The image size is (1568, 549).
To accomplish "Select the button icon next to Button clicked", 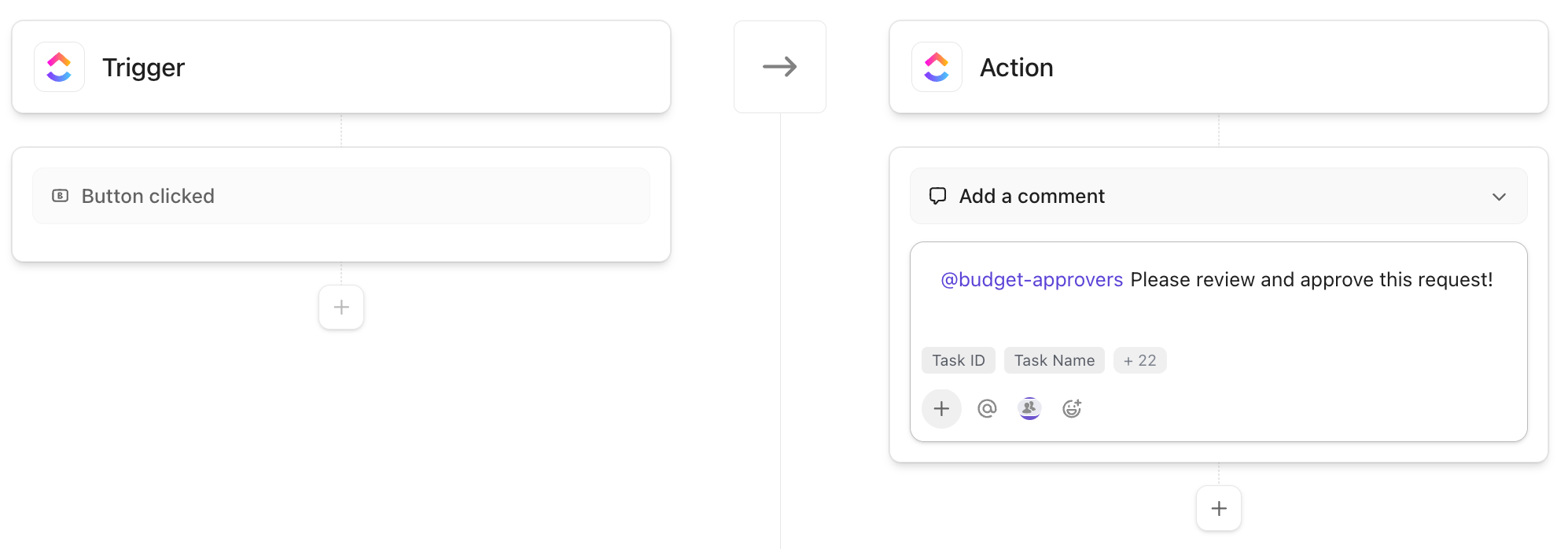I will pos(60,196).
